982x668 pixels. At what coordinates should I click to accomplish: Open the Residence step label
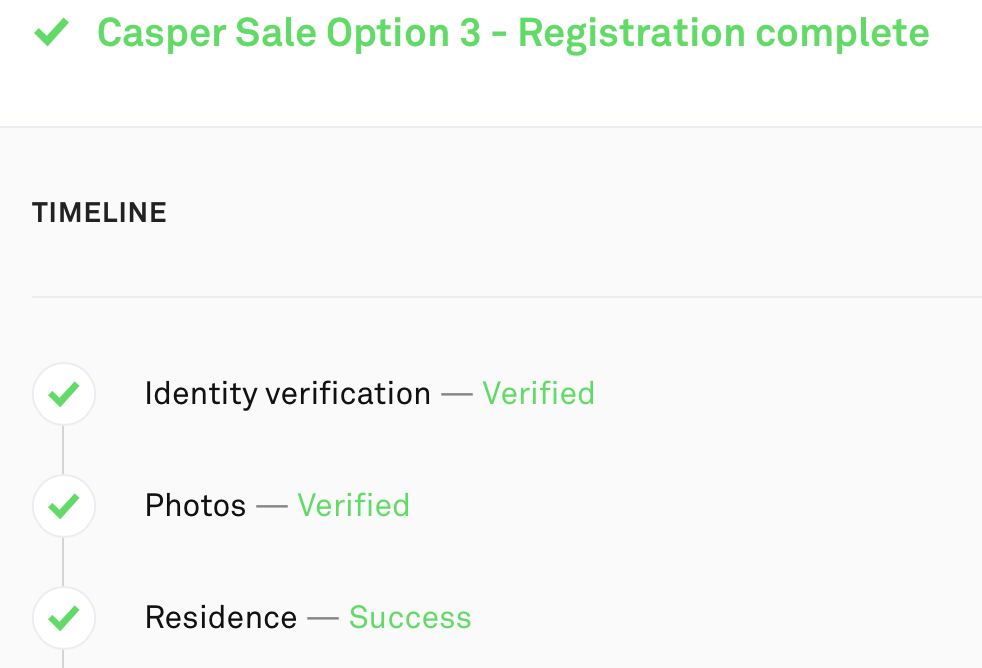[221, 617]
